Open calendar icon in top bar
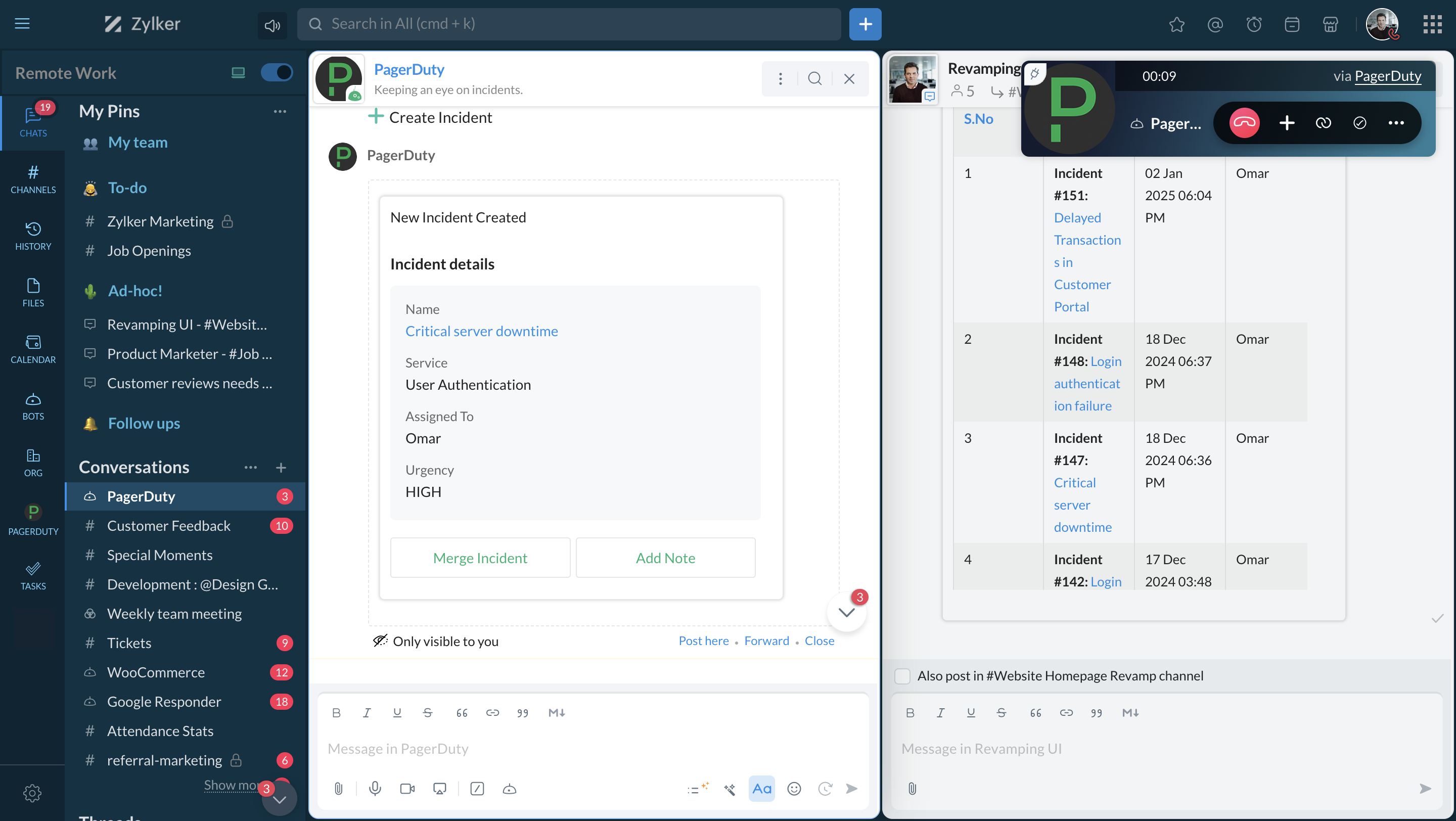The image size is (1456, 821). pyautogui.click(x=1292, y=24)
